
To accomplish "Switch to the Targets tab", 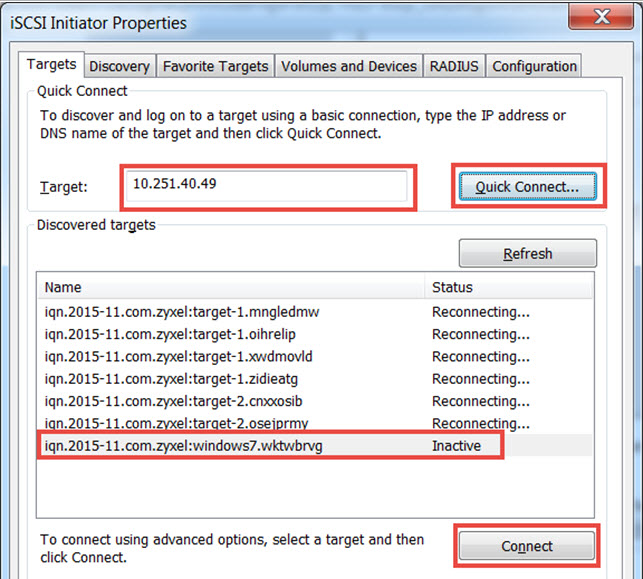I will point(51,65).
